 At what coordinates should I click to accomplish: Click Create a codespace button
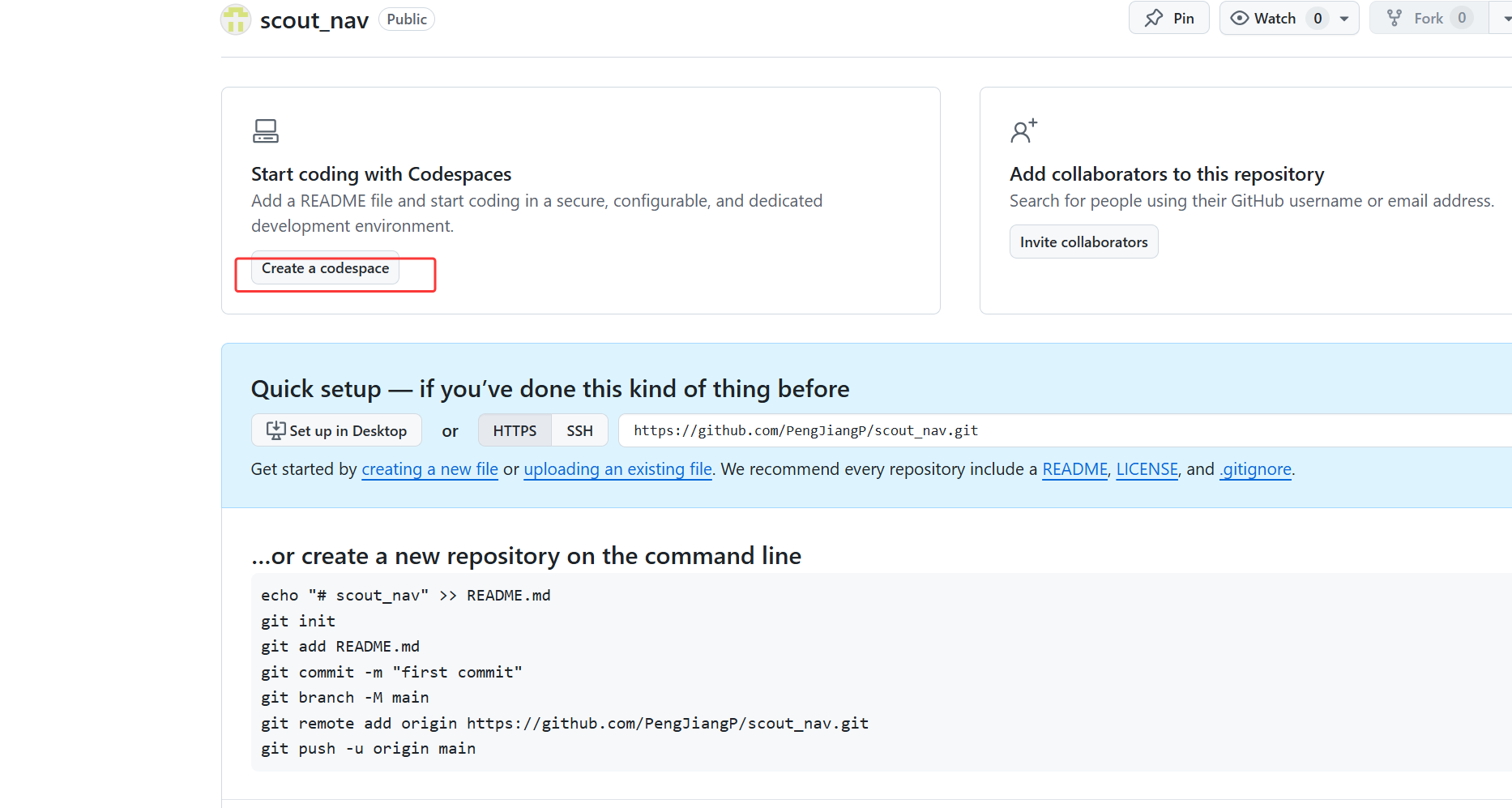325,268
